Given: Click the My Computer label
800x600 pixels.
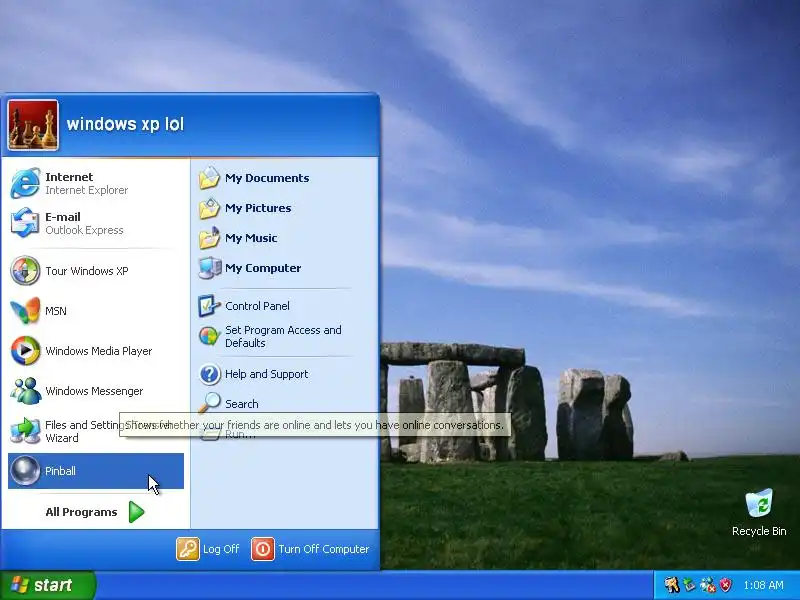Looking at the screenshot, I should coord(263,268).
